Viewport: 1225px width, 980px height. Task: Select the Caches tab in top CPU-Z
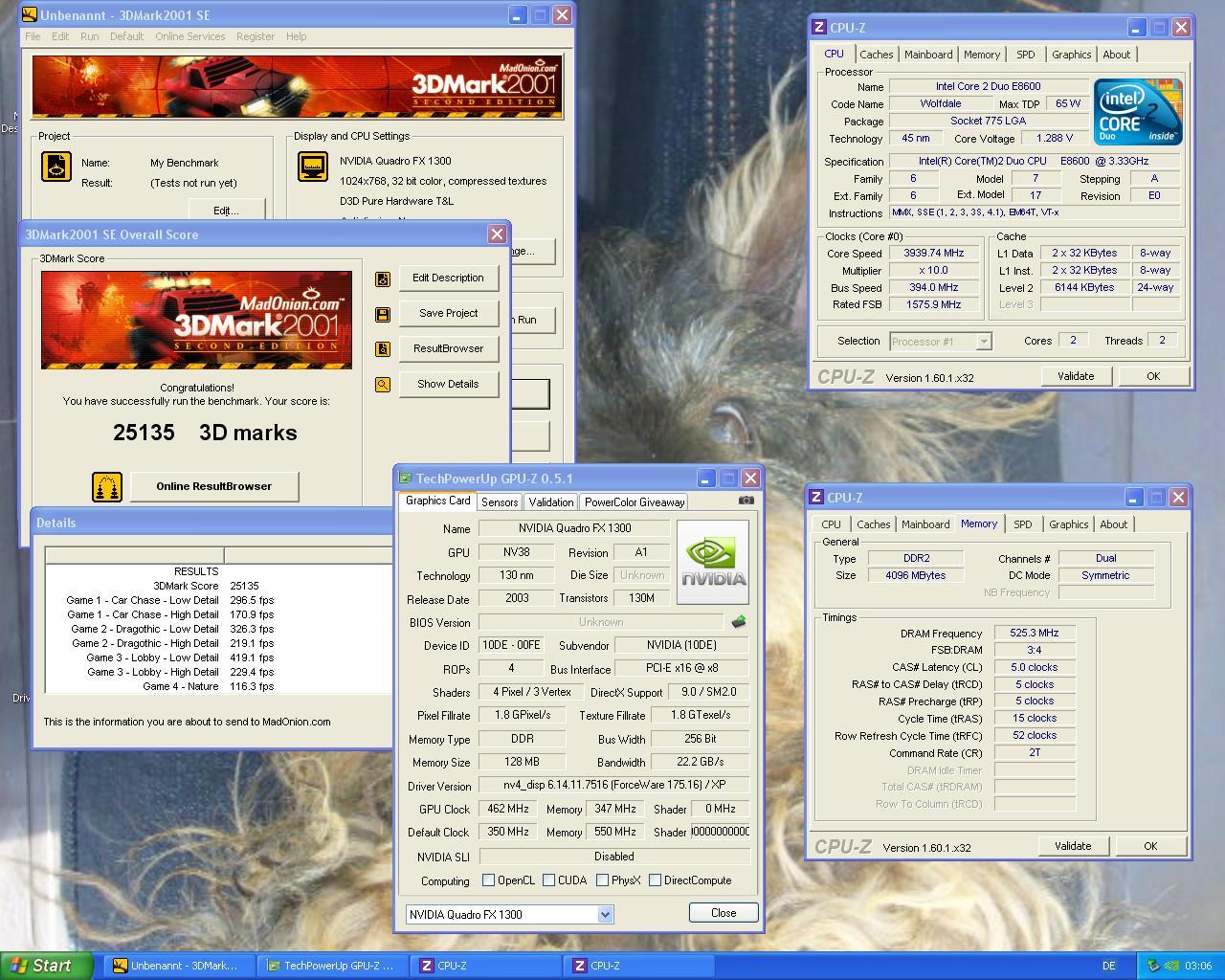point(876,55)
